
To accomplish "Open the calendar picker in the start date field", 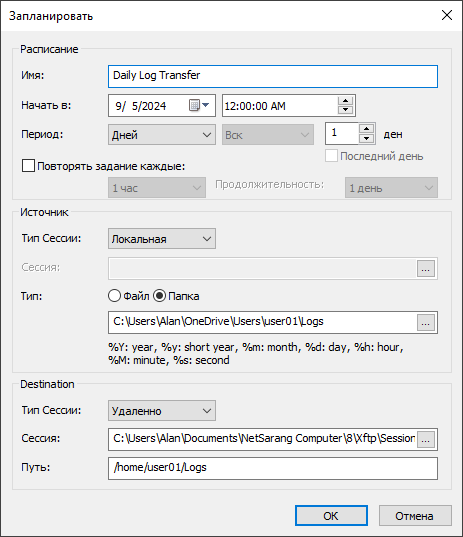I will click(x=199, y=105).
